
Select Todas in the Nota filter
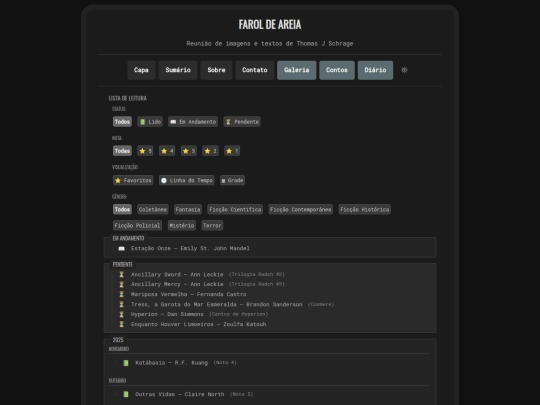click(x=122, y=151)
